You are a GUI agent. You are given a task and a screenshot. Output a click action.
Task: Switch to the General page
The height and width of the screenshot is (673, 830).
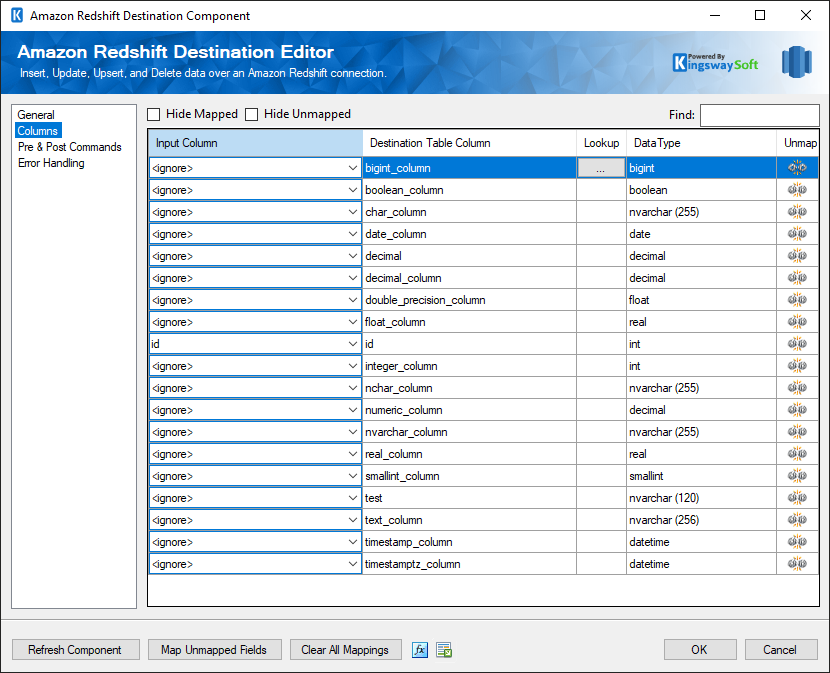pos(36,114)
